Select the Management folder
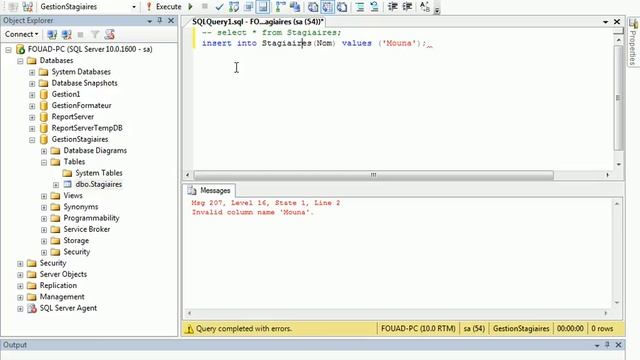Viewport: 640px width, 360px height. coord(62,297)
